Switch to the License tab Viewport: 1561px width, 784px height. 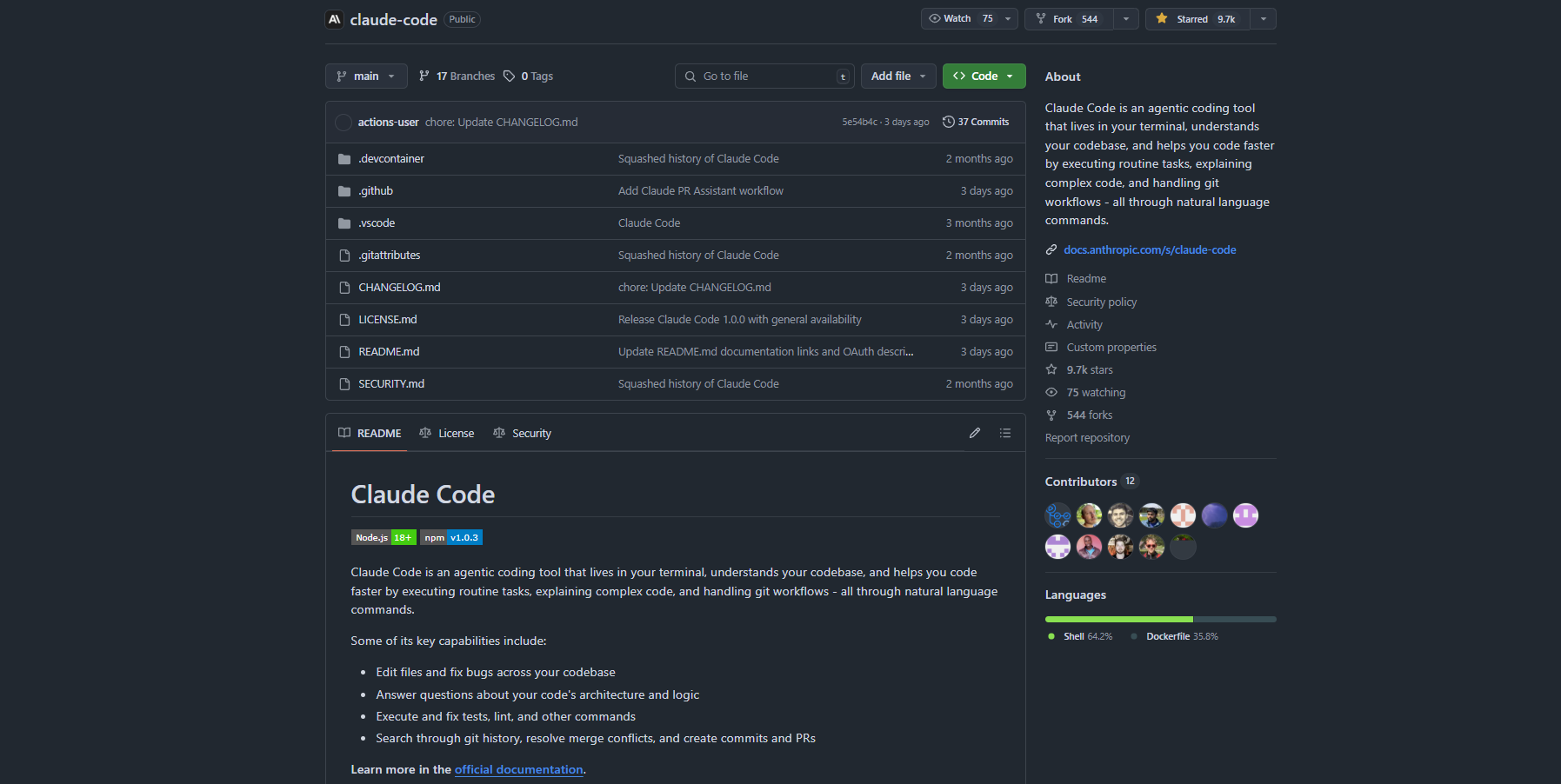[x=446, y=433]
